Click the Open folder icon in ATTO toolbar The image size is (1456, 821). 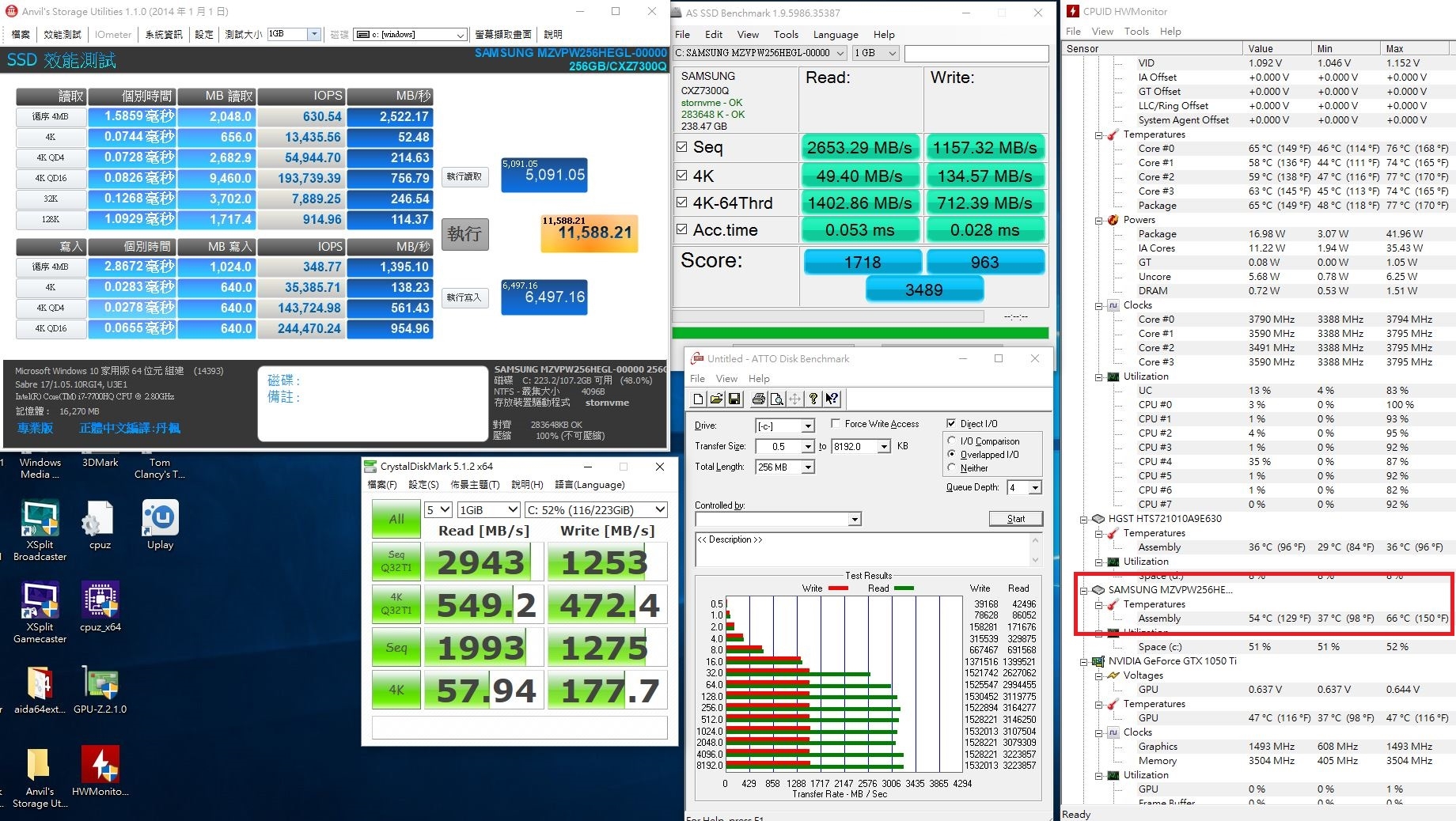[x=716, y=399]
